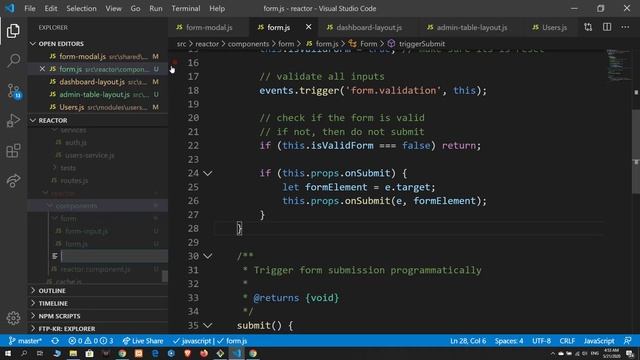Click the Open Changes compare icon
The height and width of the screenshot is (360, 640).
(x=588, y=27)
